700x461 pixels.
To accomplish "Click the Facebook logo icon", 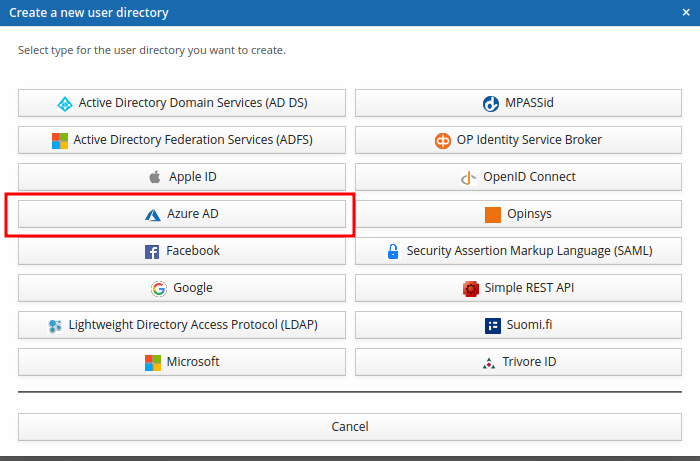I will (x=152, y=252).
